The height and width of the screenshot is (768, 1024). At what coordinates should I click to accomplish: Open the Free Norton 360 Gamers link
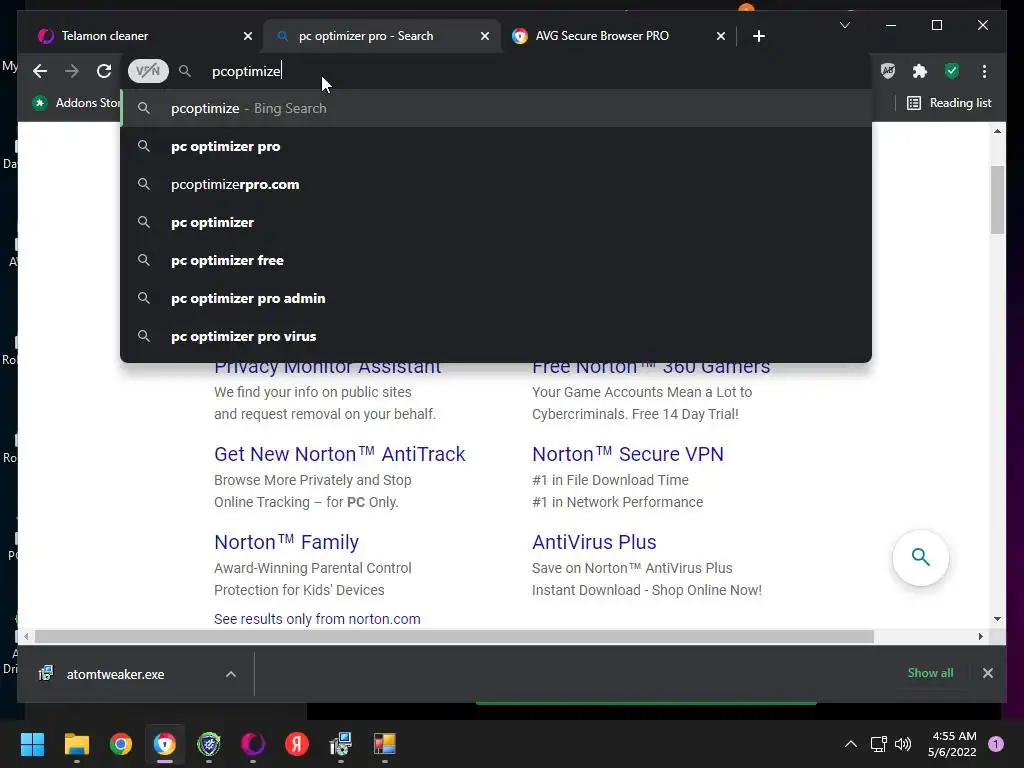pyautogui.click(x=651, y=370)
